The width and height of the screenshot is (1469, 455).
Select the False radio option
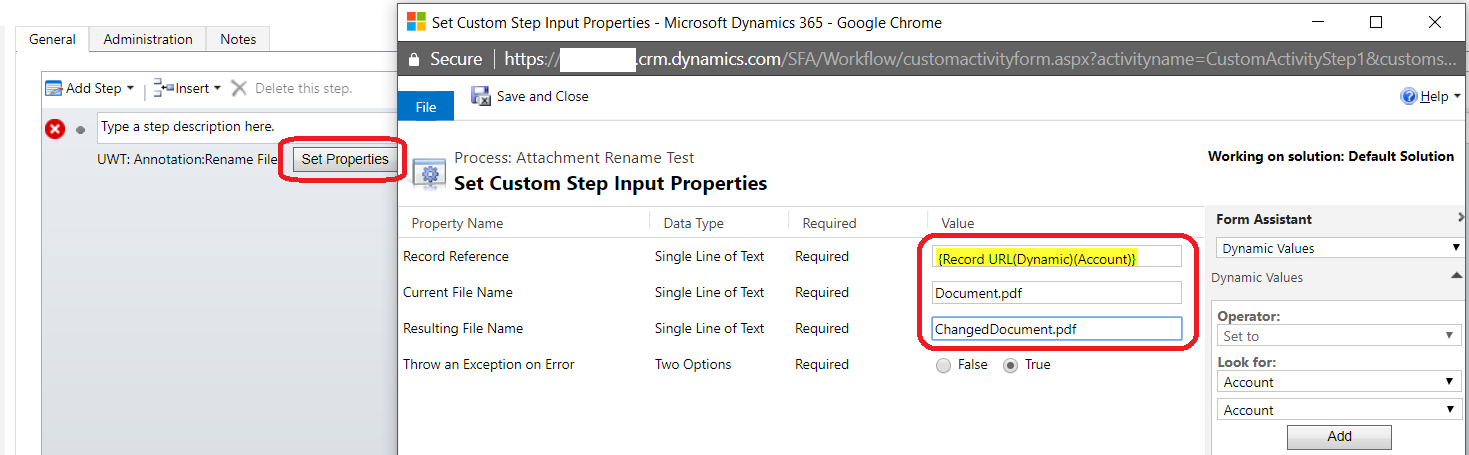click(x=943, y=365)
